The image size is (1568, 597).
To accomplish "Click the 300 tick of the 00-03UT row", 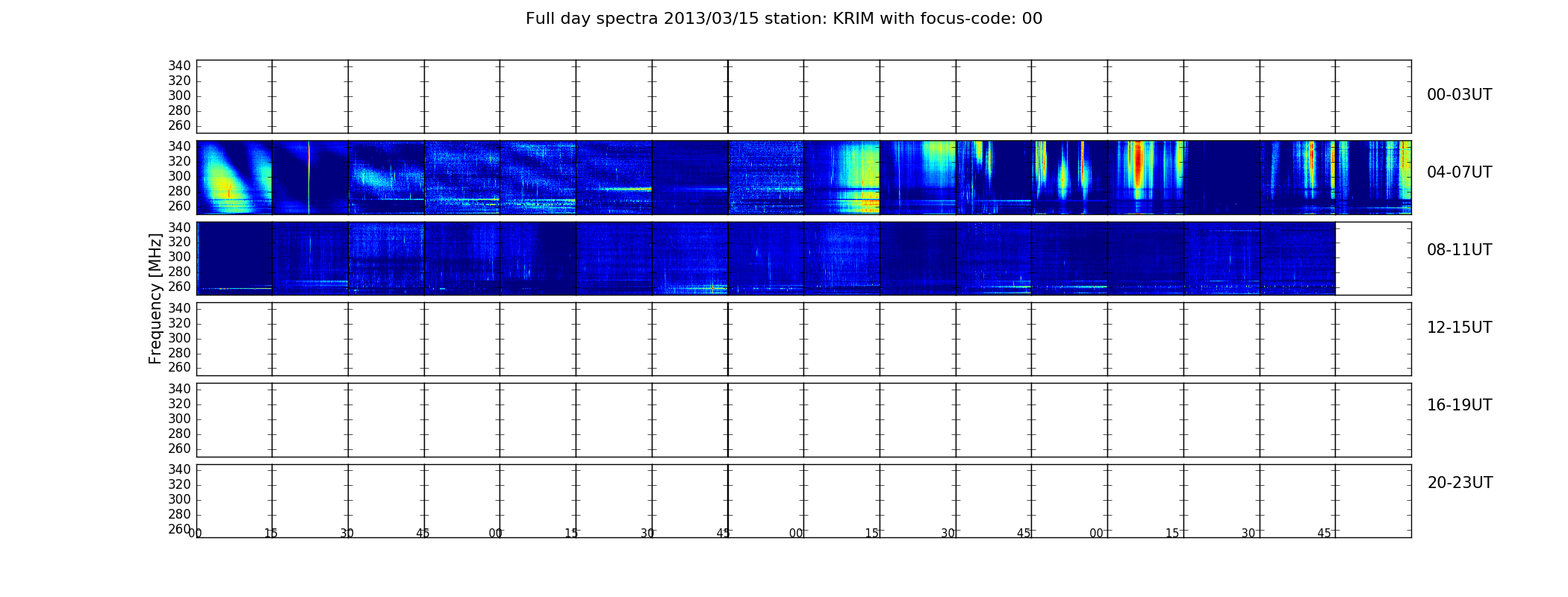I will coord(179,96).
